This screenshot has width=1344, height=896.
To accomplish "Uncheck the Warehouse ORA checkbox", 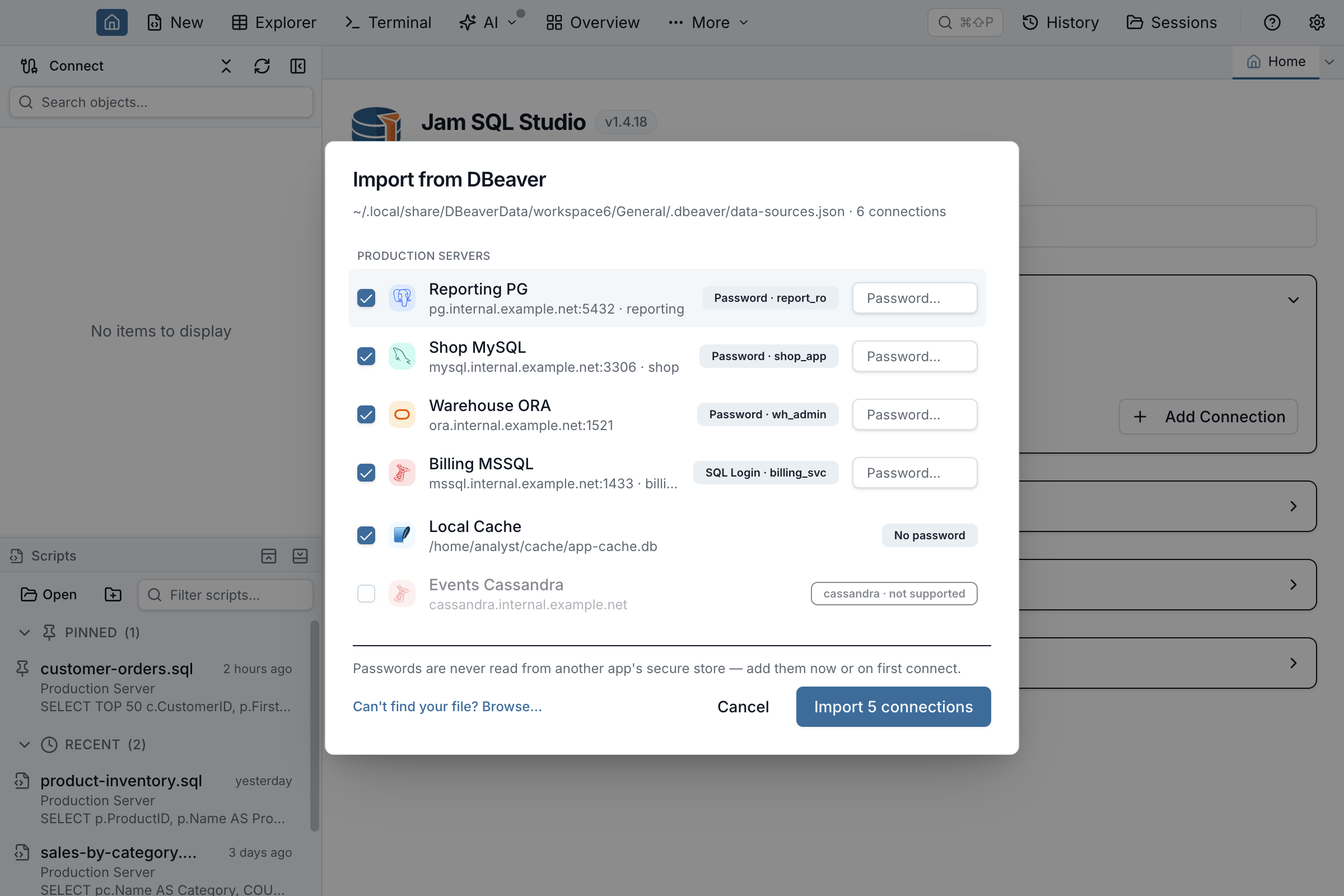I will point(366,414).
